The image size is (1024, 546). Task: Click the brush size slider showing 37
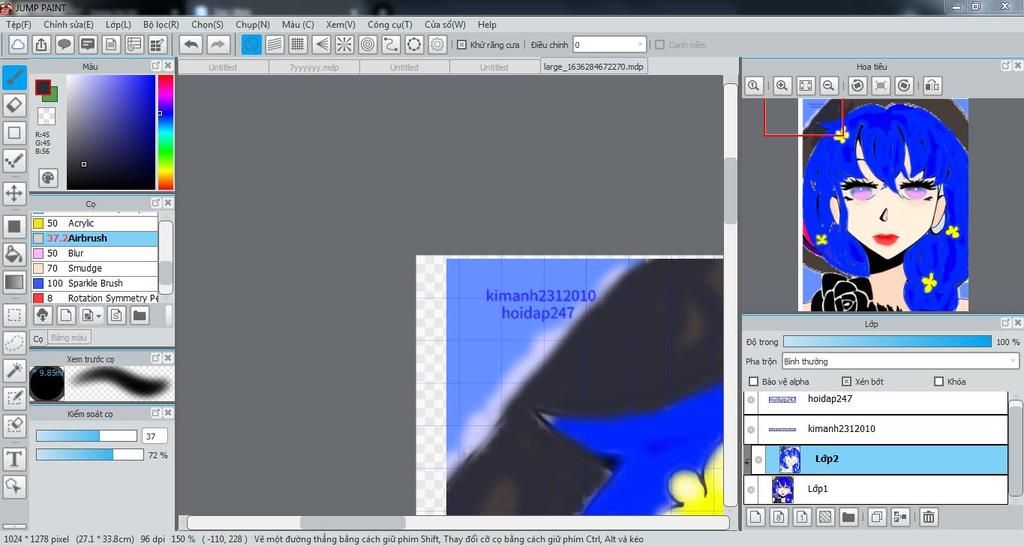coord(86,436)
